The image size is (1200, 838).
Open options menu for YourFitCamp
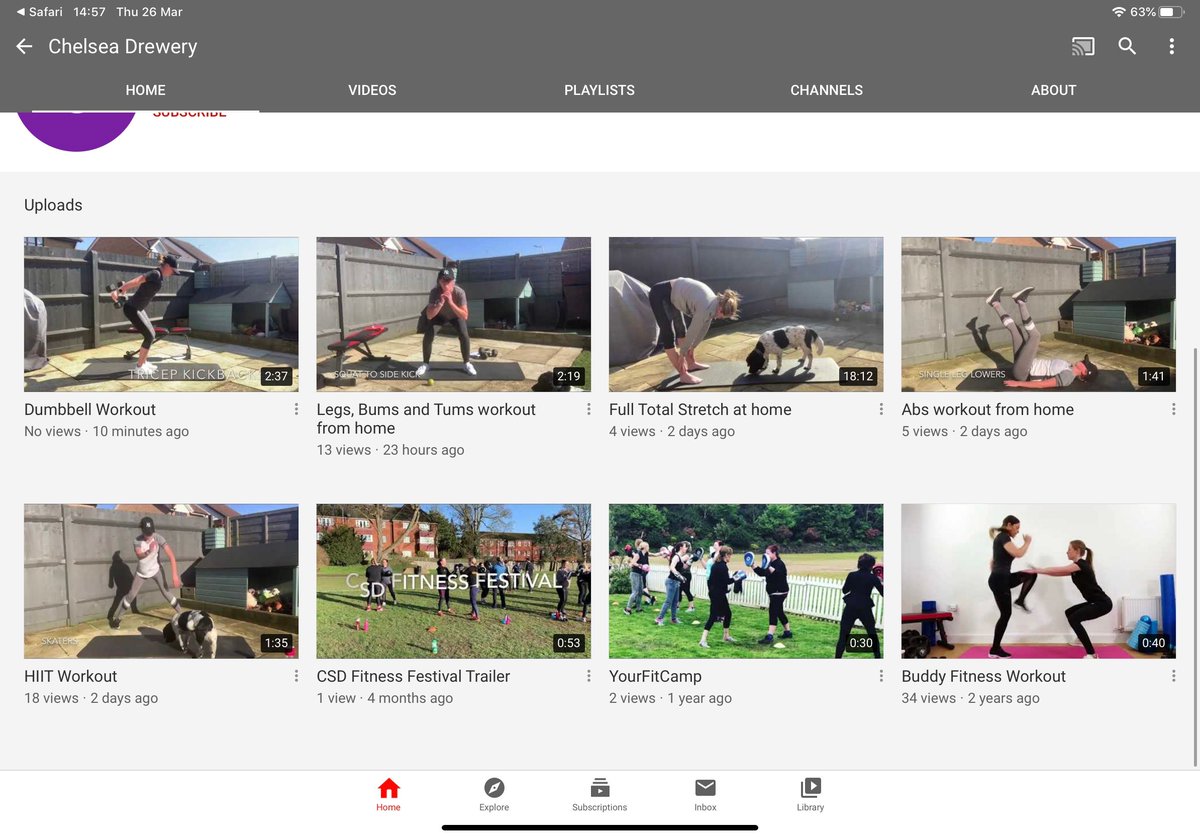coord(881,676)
